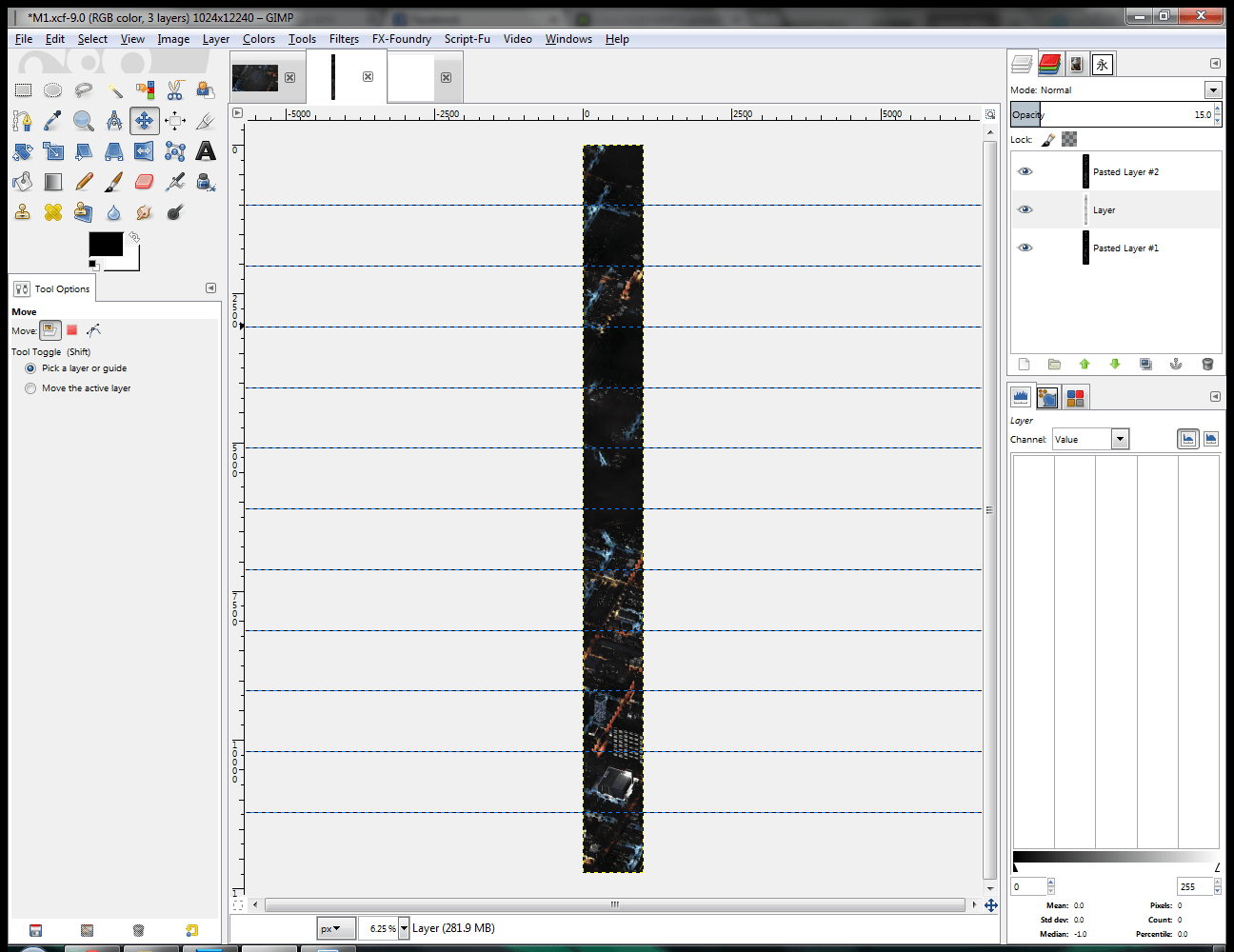Select the Paths tool

pyautogui.click(x=23, y=121)
